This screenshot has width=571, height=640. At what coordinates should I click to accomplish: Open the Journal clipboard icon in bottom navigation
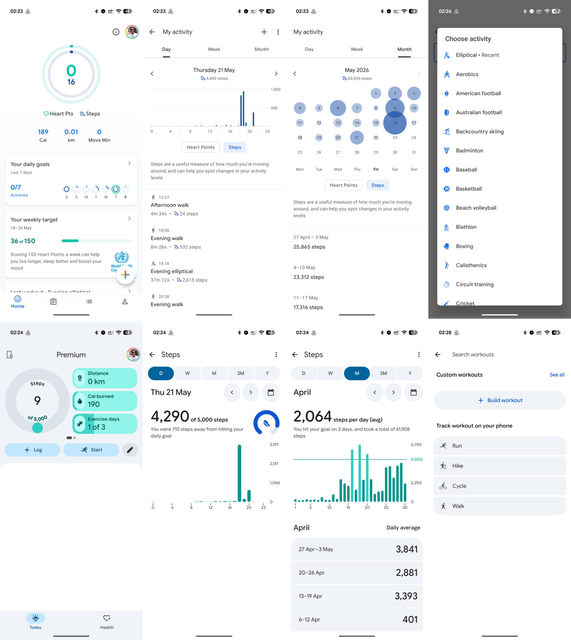[x=53, y=302]
